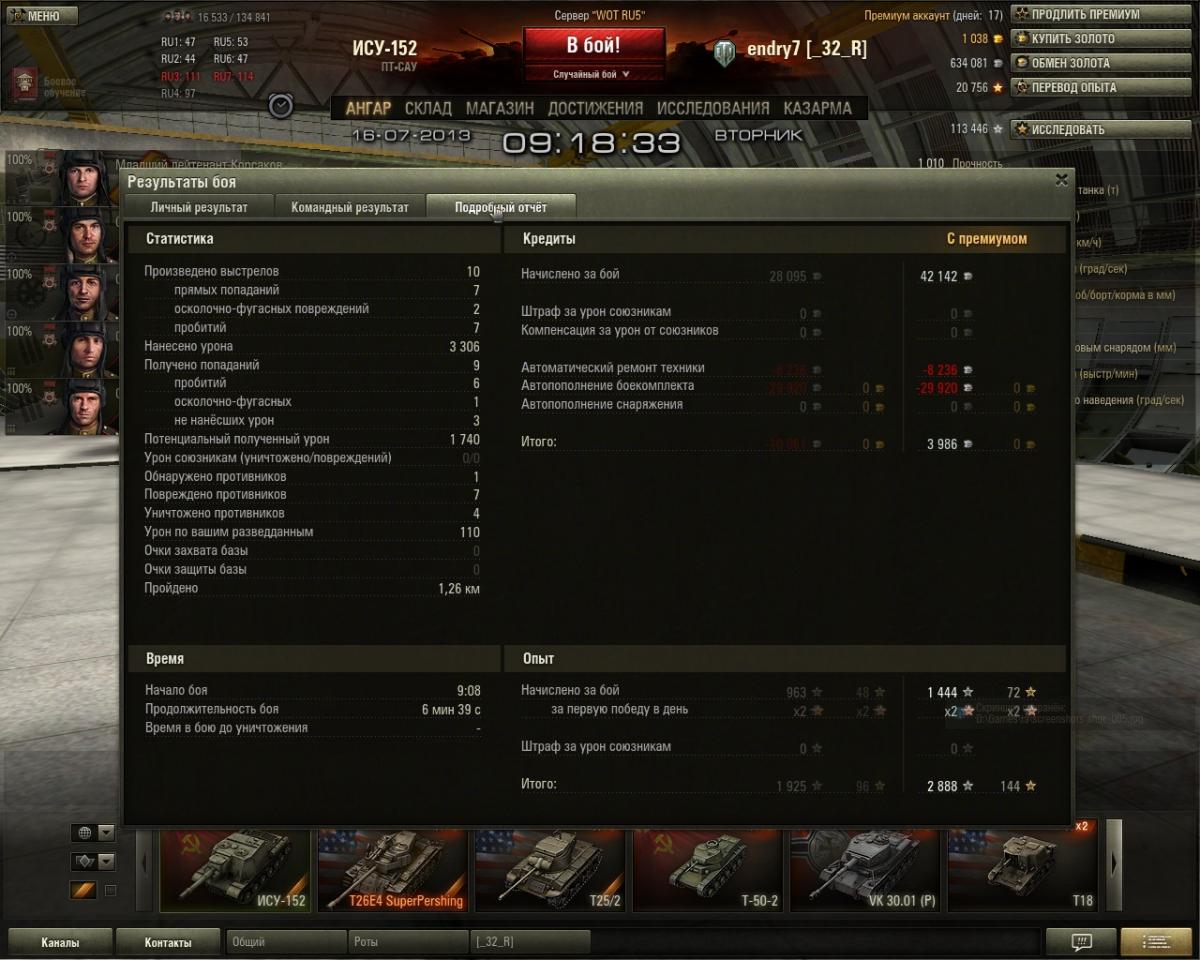
Task: Click the gold list icon button
Action: pos(1156,942)
